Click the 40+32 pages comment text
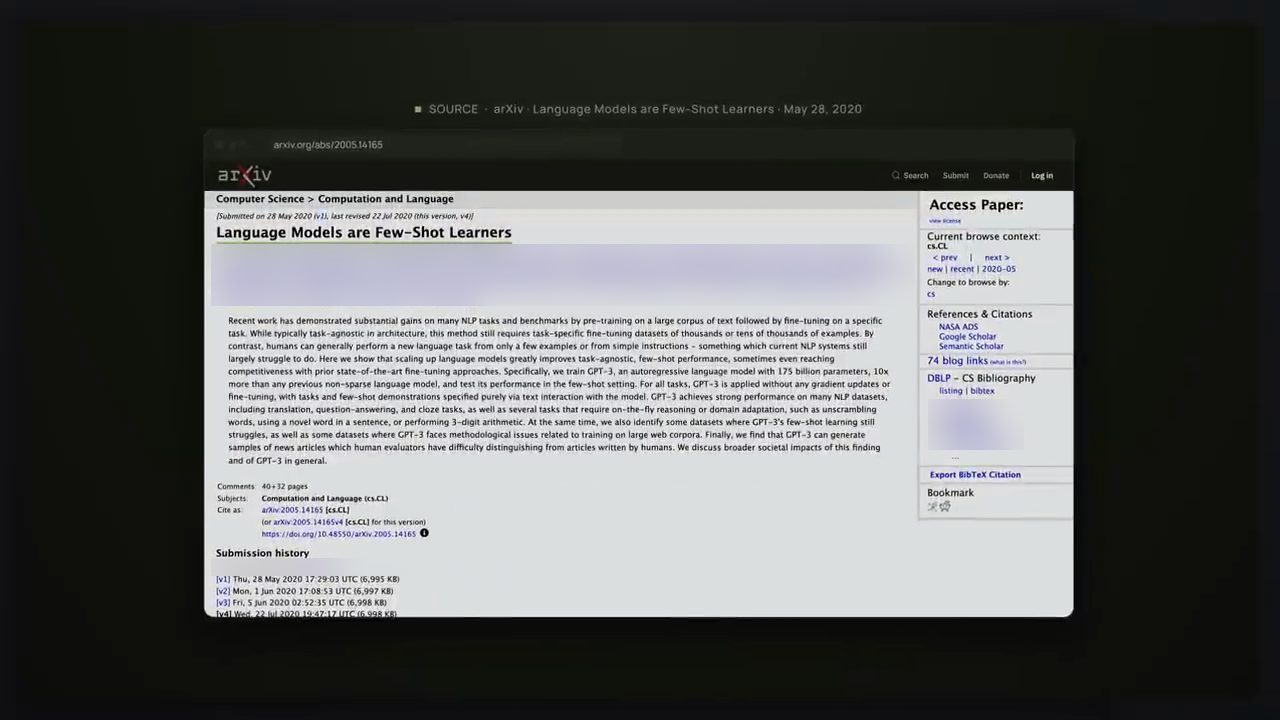1280x720 pixels. pos(285,486)
